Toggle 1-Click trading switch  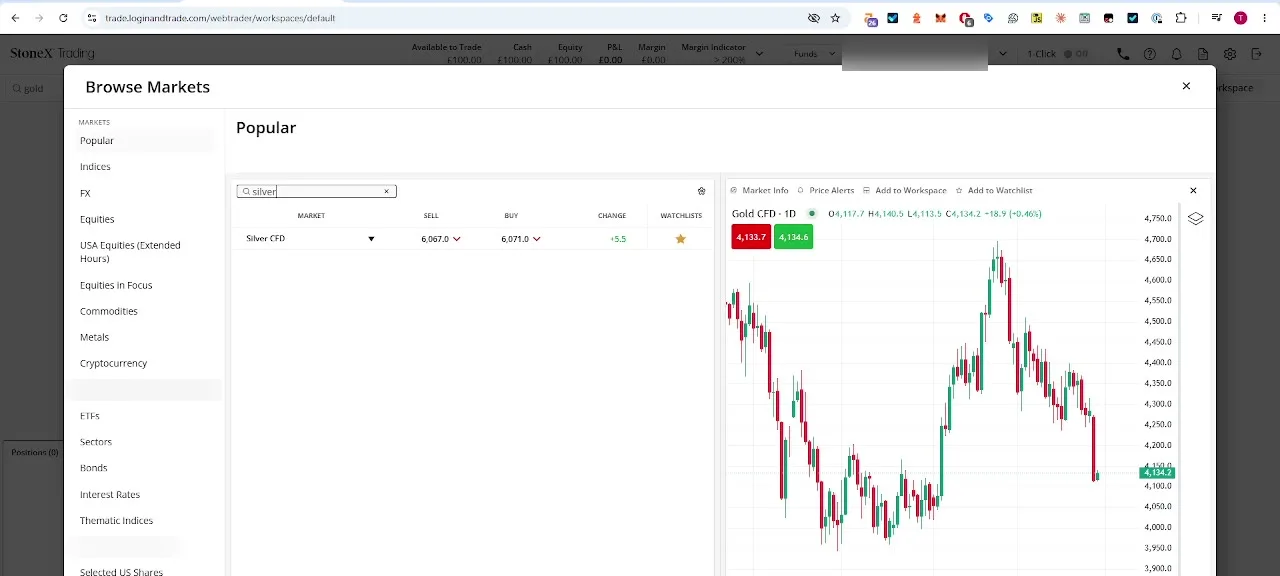click(x=1076, y=54)
